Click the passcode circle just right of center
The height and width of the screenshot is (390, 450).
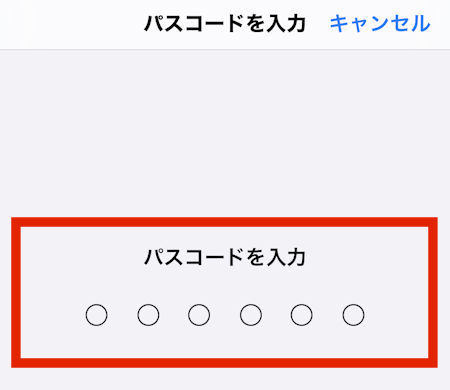[x=251, y=315]
